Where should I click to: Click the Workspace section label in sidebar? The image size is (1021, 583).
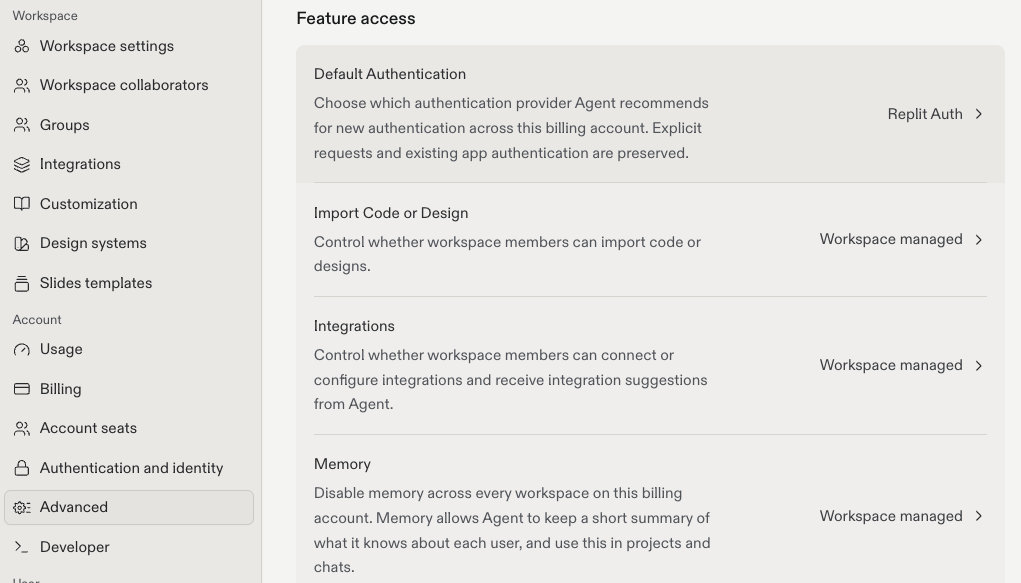click(45, 16)
